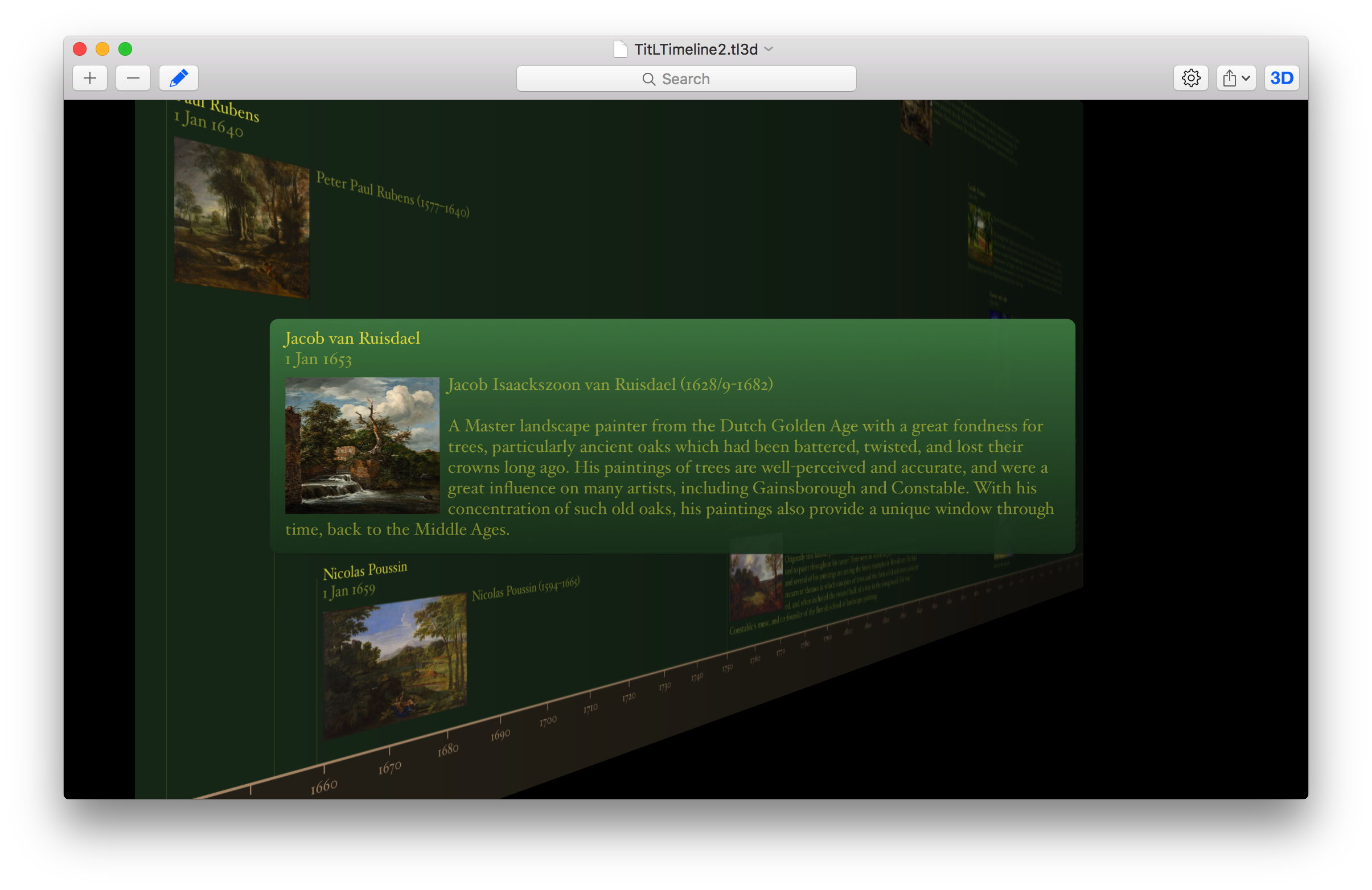1372x890 pixels.
Task: Click the plus add event button
Action: (90, 79)
